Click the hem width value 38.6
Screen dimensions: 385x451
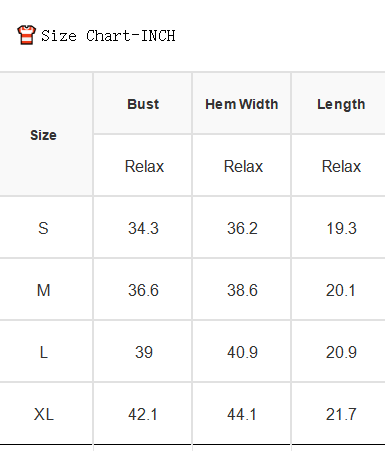[x=242, y=290]
